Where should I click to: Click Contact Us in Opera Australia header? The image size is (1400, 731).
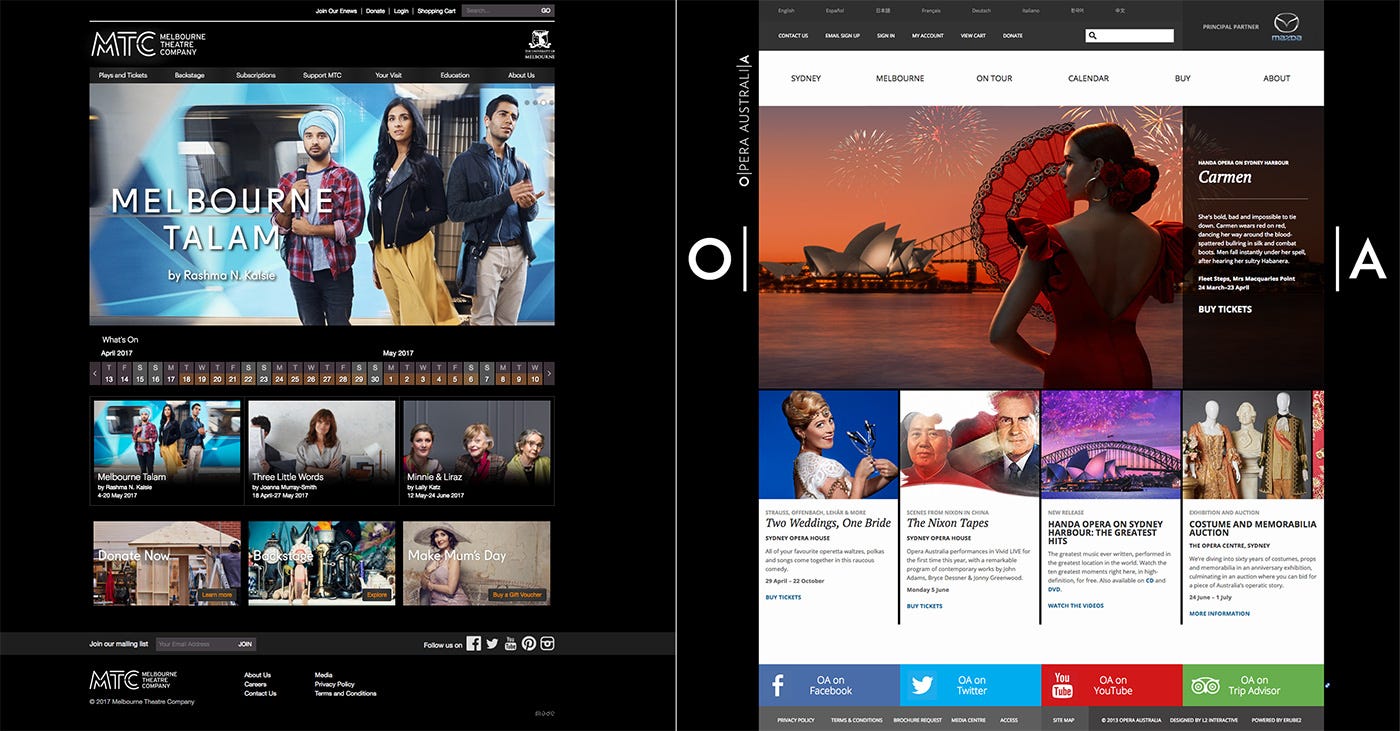click(793, 36)
